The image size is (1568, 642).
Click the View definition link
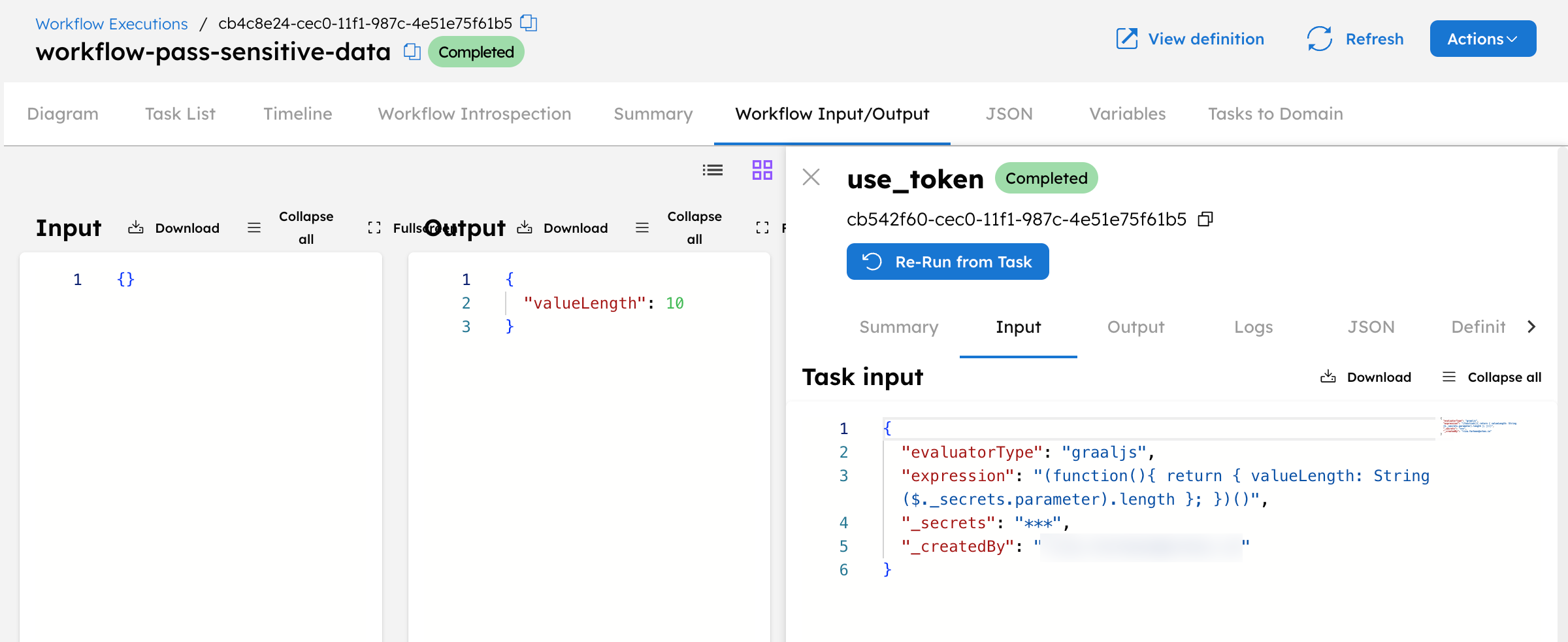1190,39
